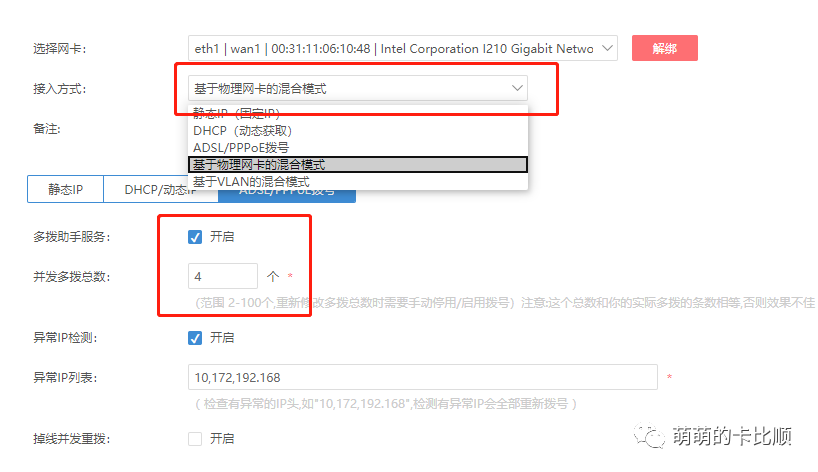The height and width of the screenshot is (472, 818).
Task: Expand the 接入方式 access mode dropdown
Action: 357,88
